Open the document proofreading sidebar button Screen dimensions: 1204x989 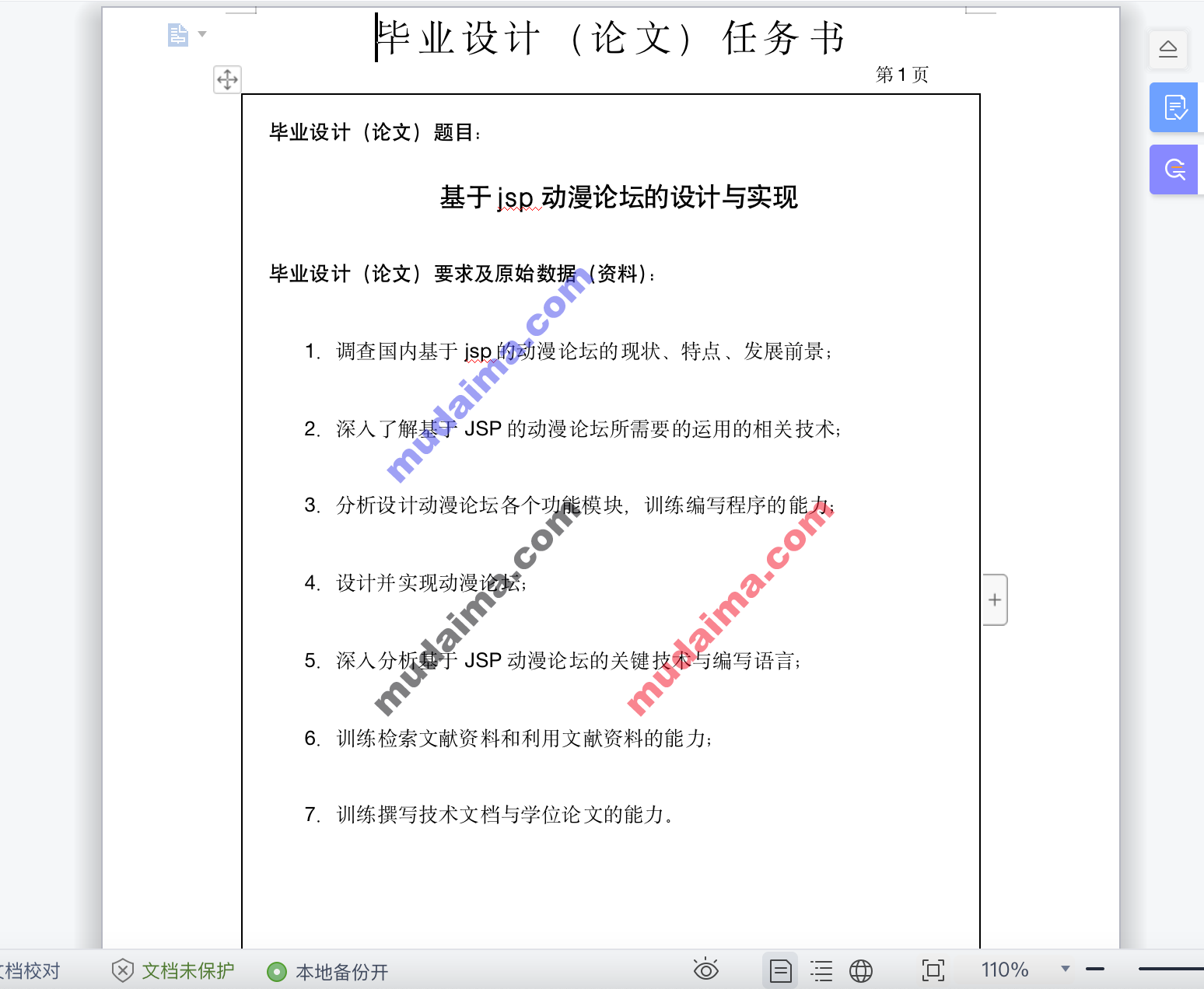[1174, 107]
